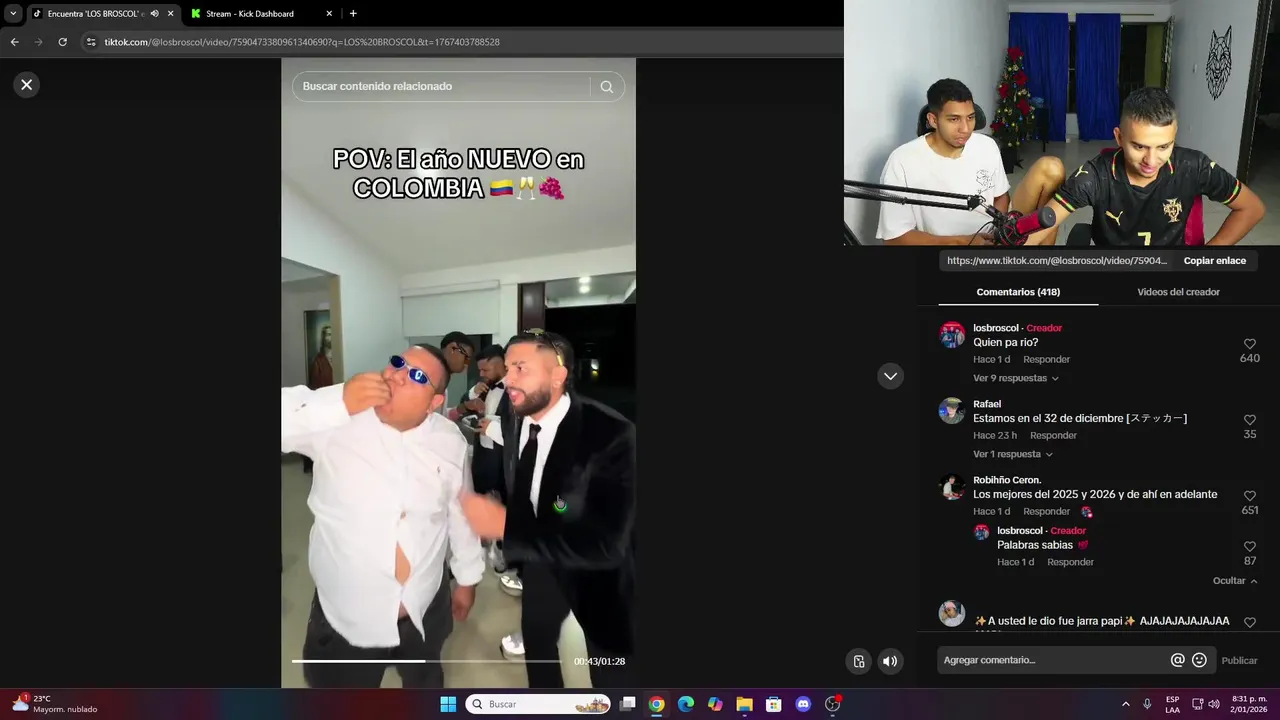Open 'Robihño Ceron.' username link

(x=1007, y=480)
